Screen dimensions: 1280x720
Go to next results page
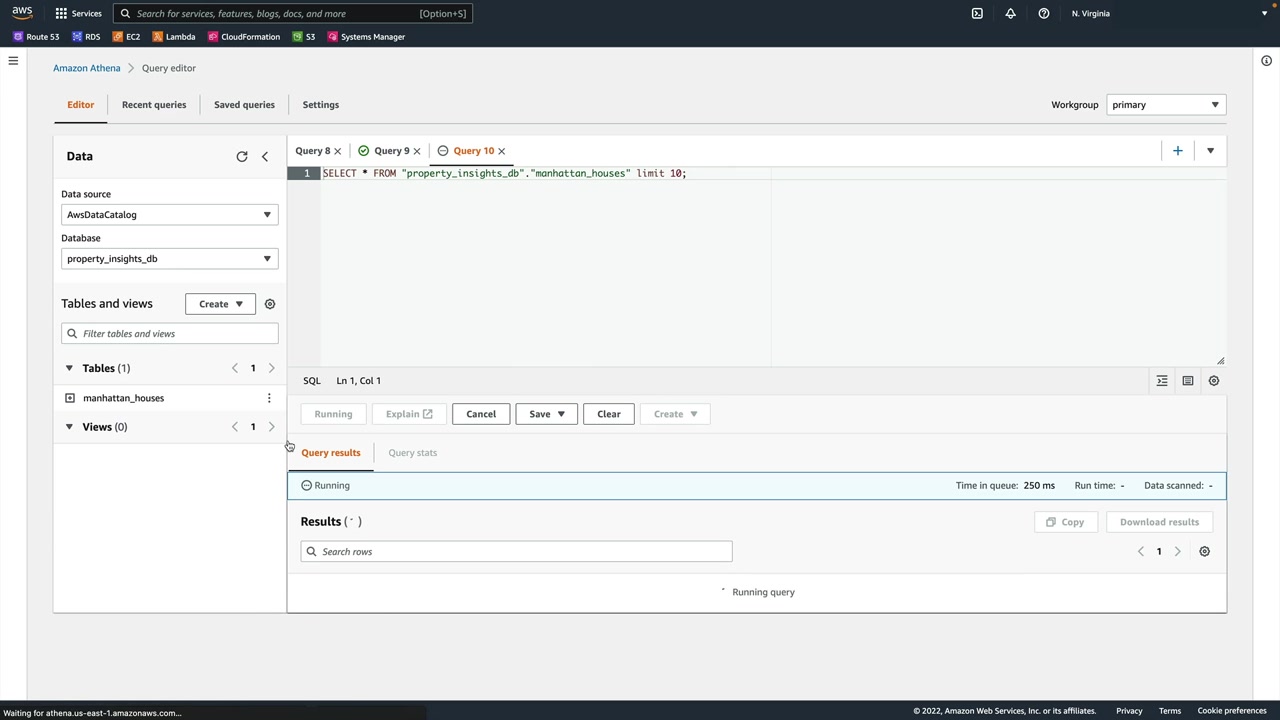pos(1177,552)
